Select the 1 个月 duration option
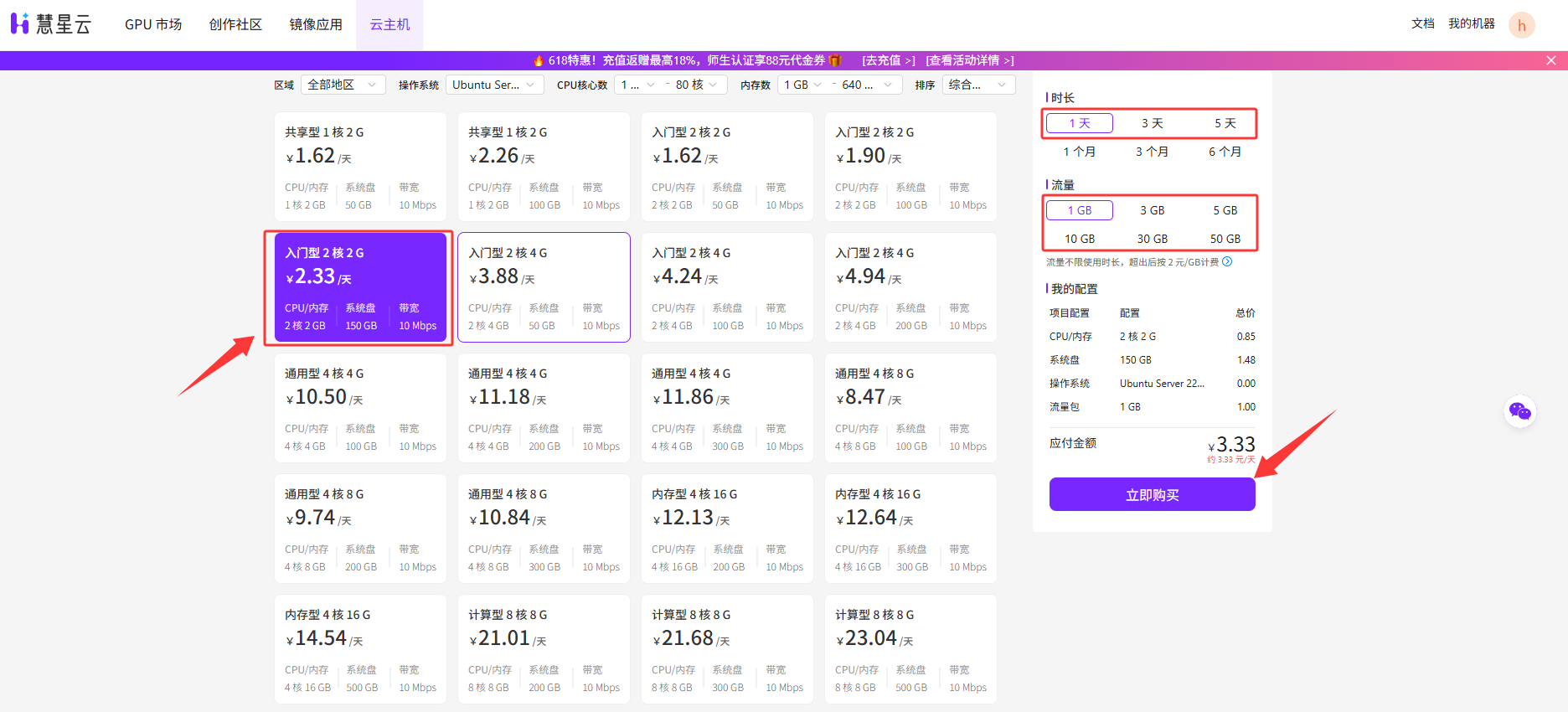The height and width of the screenshot is (712, 1568). coord(1079,152)
